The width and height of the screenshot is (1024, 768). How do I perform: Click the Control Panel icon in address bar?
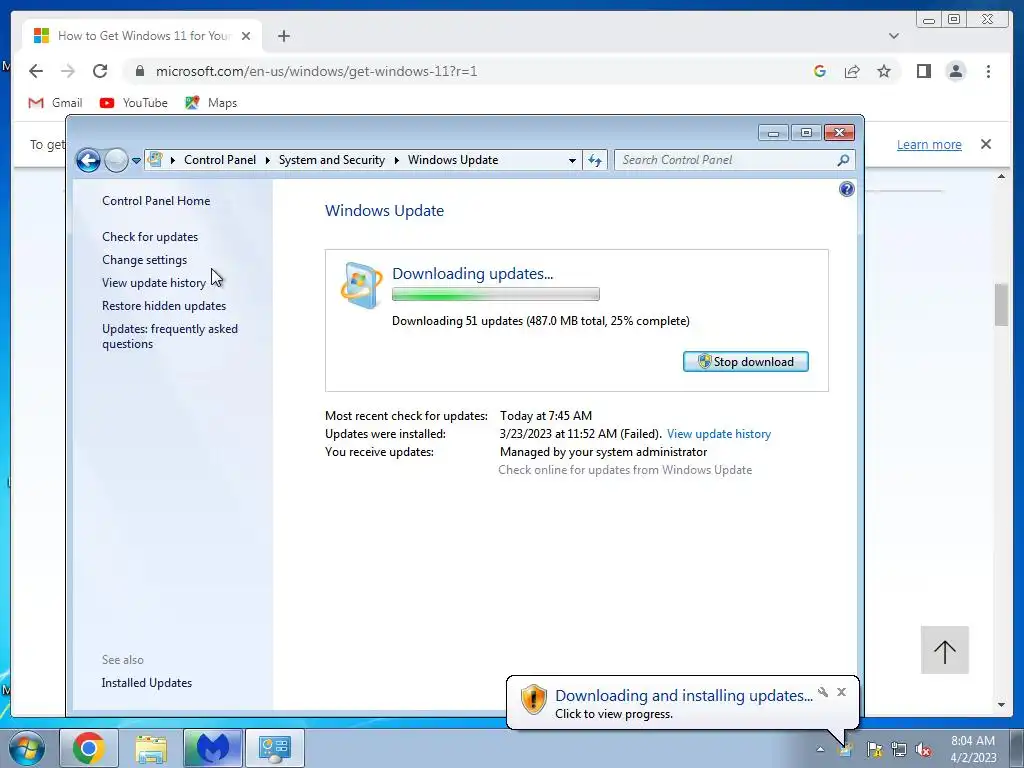[155, 159]
